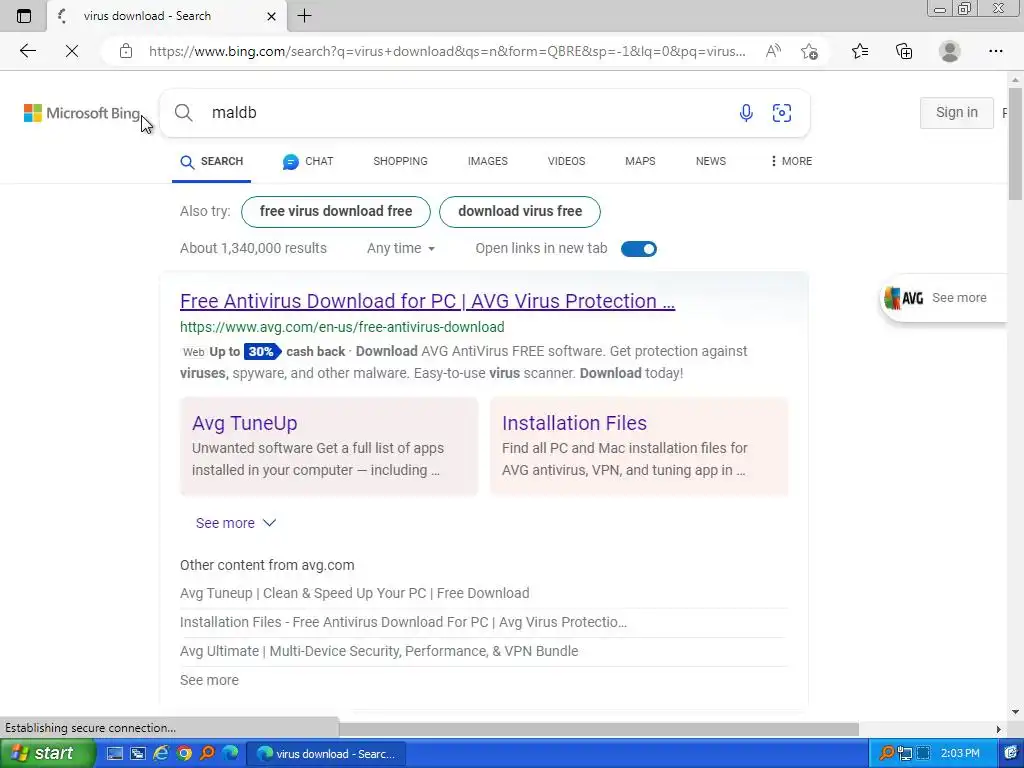Expand the MORE menu

[791, 161]
